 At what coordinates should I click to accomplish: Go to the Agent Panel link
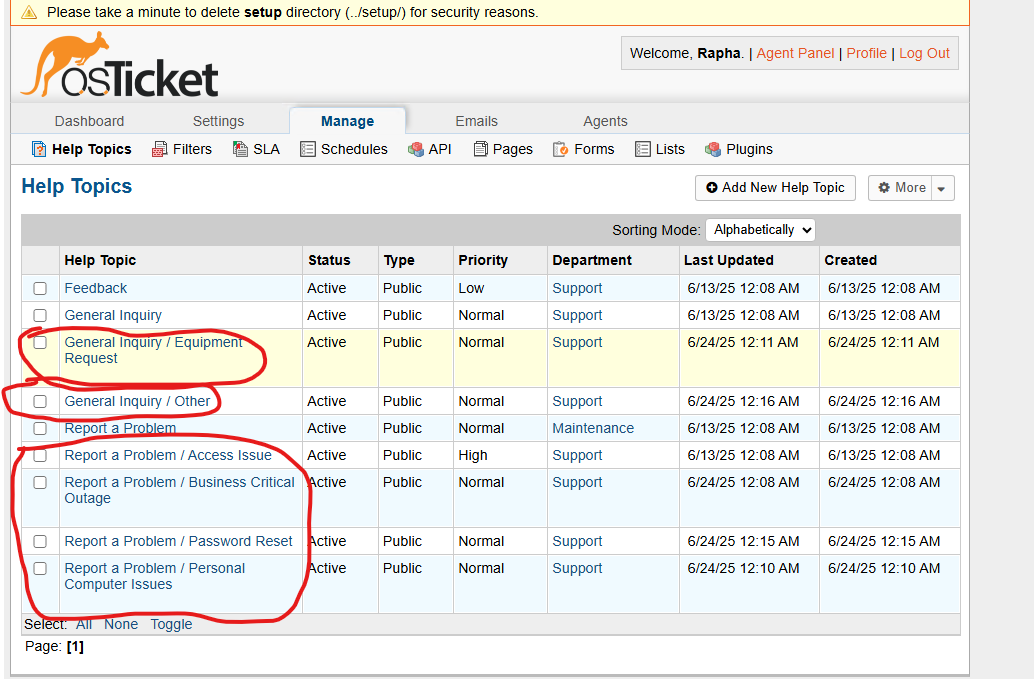795,53
